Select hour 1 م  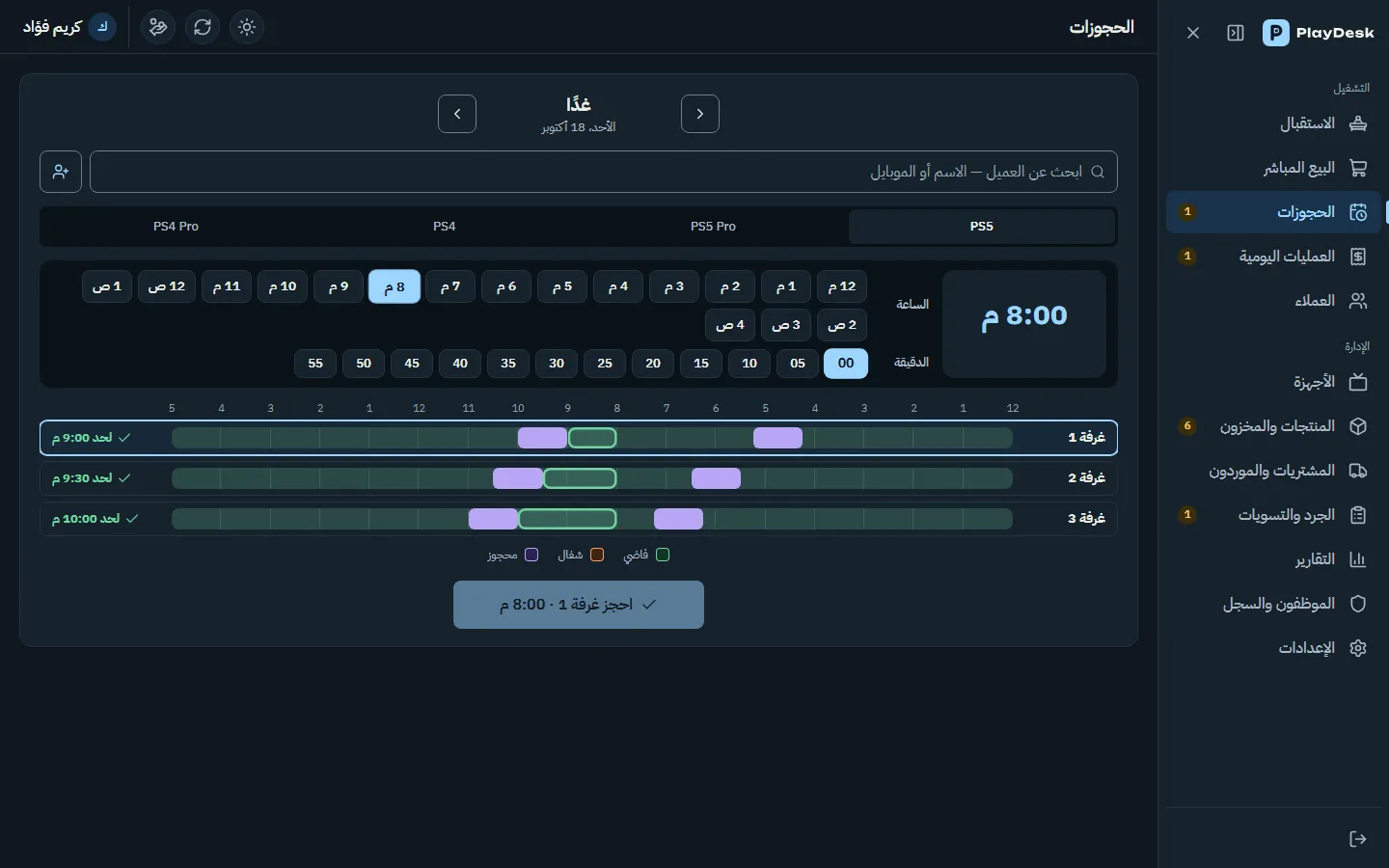tap(786, 286)
